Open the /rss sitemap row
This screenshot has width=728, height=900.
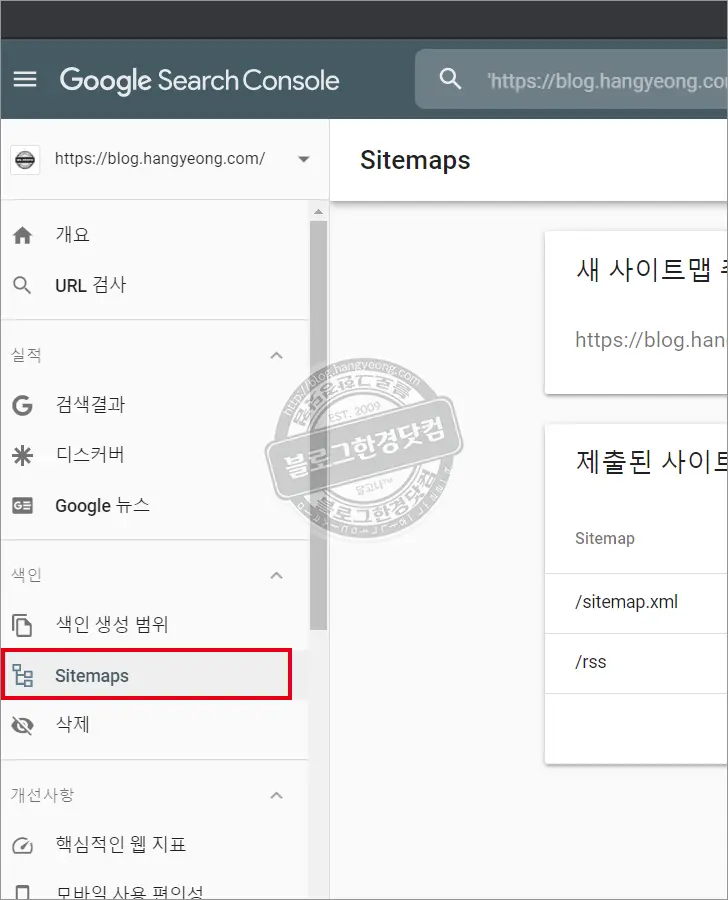[636, 664]
